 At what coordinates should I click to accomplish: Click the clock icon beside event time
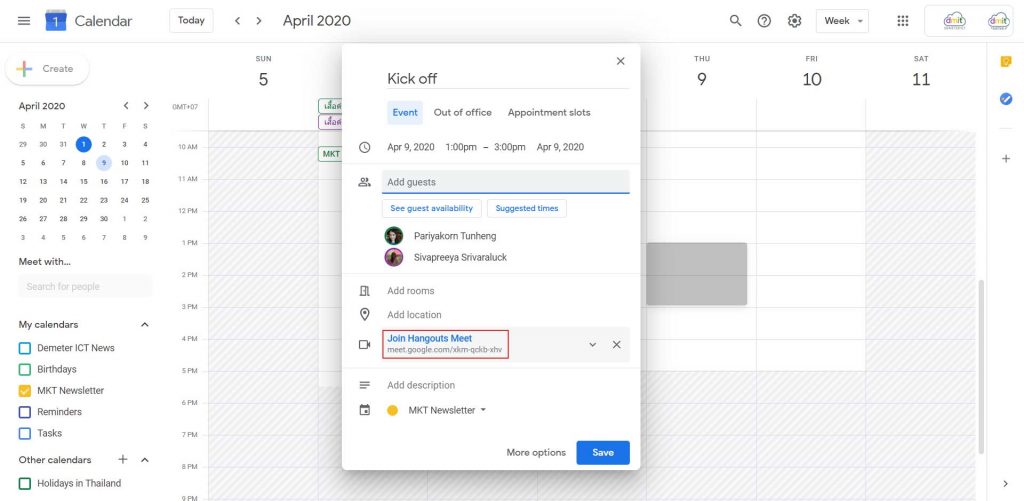point(364,148)
